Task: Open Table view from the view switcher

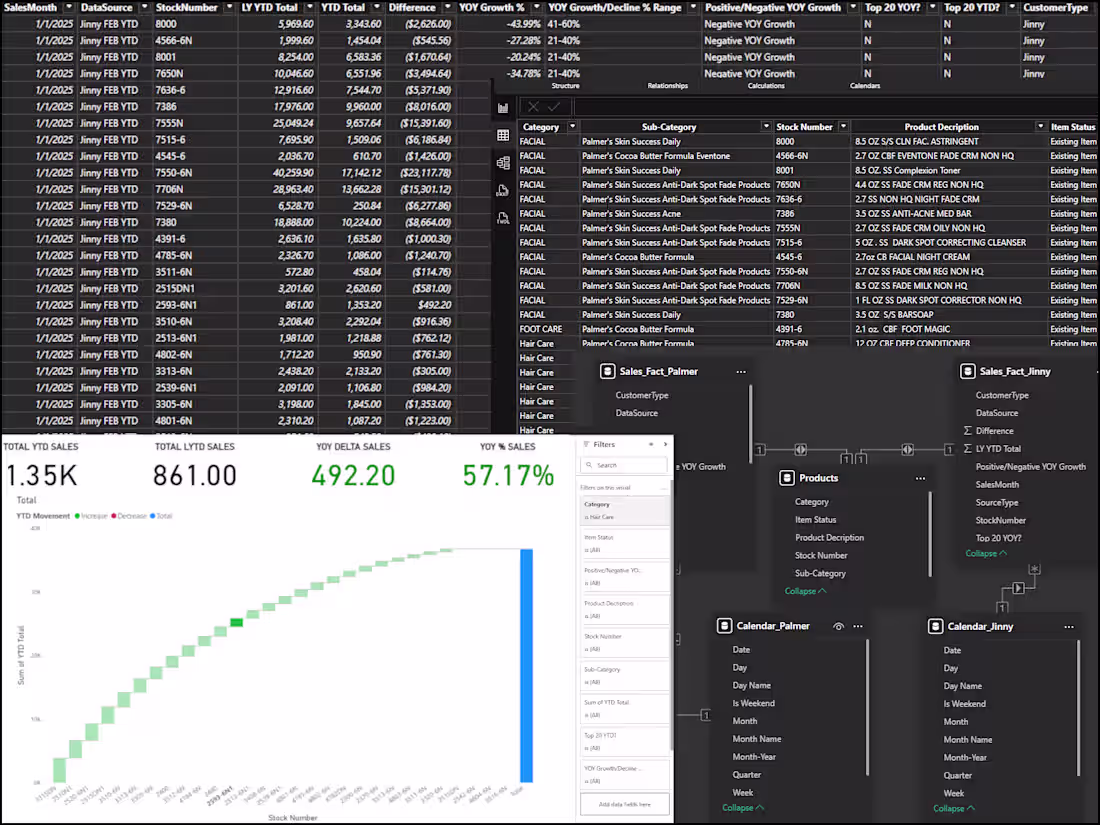Action: [x=503, y=135]
